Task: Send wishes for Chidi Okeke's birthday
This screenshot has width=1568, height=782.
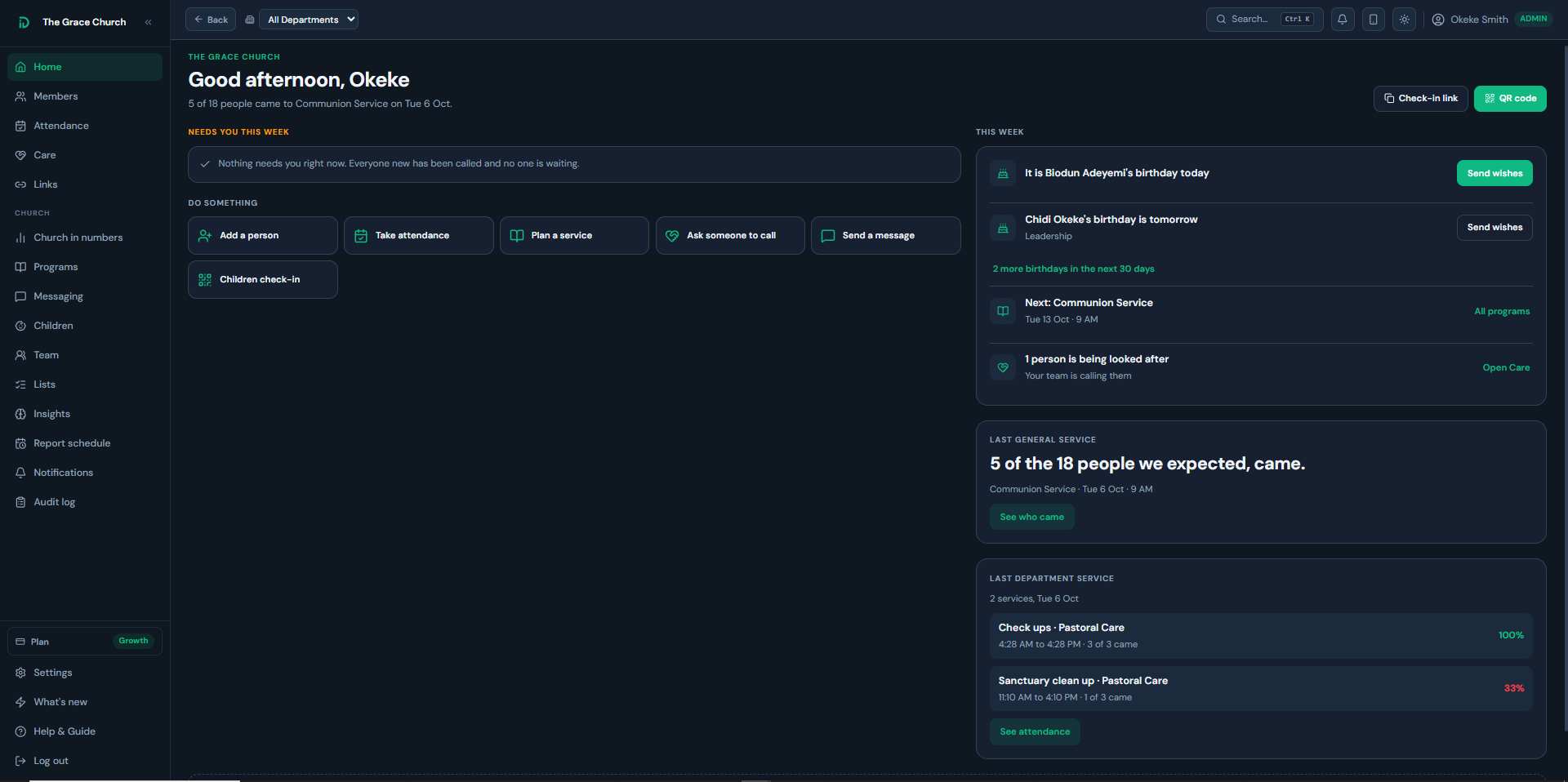Action: pos(1494,228)
